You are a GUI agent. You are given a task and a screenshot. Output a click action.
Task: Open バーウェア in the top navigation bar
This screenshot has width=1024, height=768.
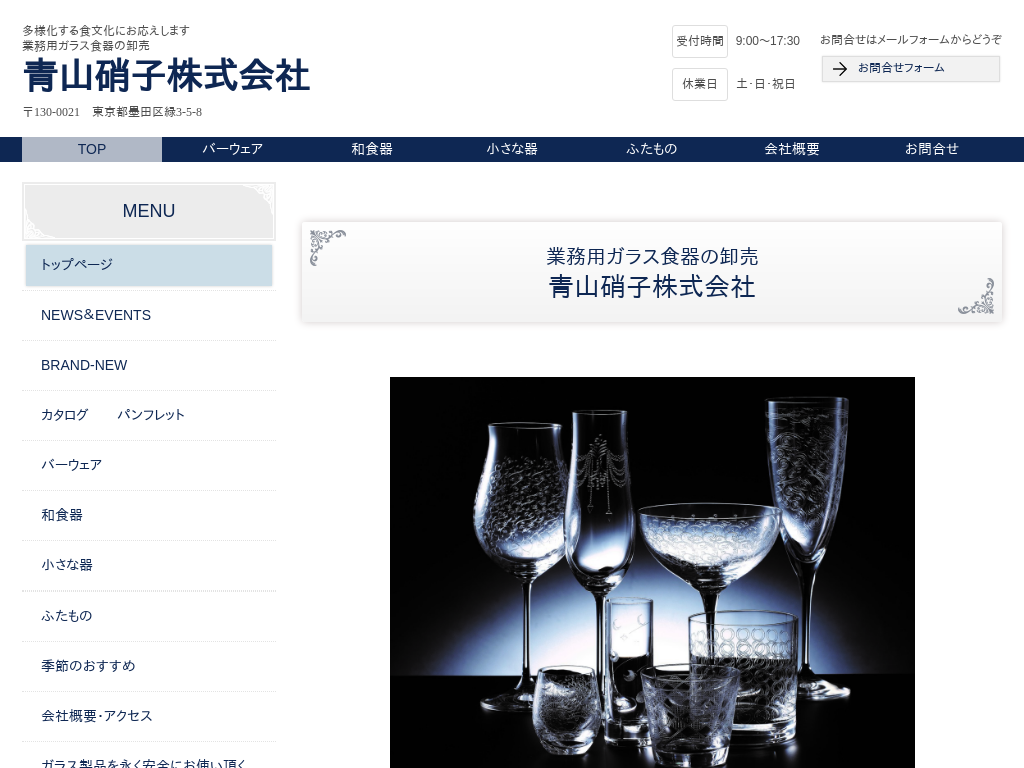click(232, 149)
